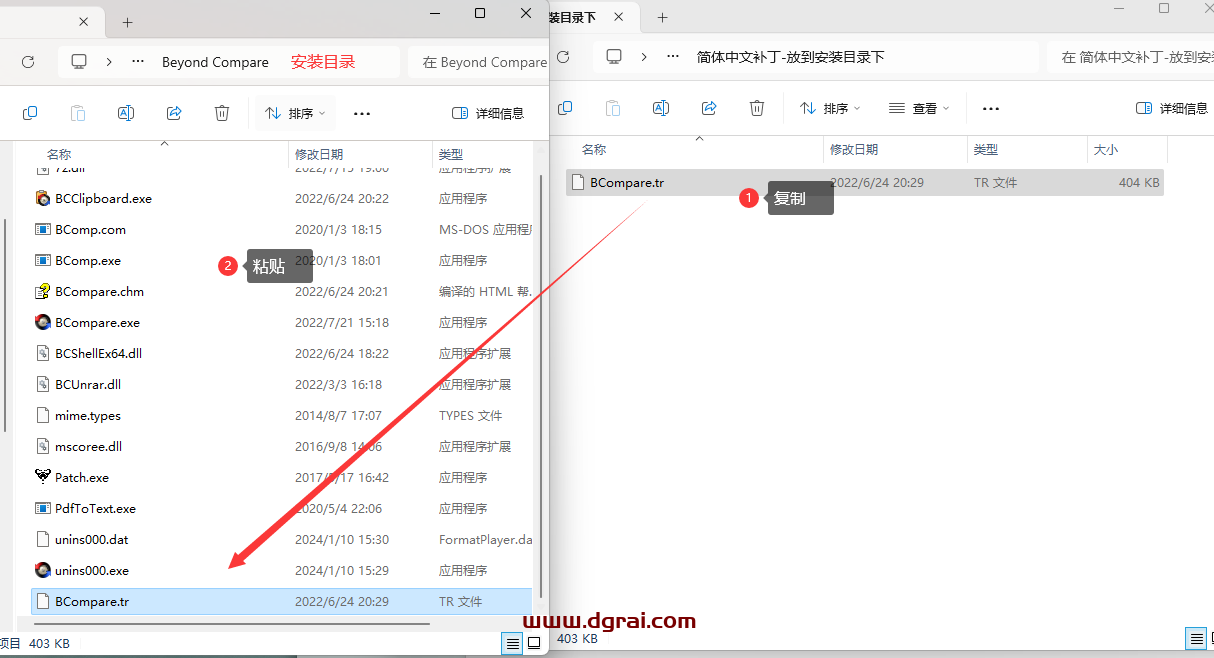Sort left window by 修改日期 column header
The image size is (1214, 658).
click(x=319, y=154)
